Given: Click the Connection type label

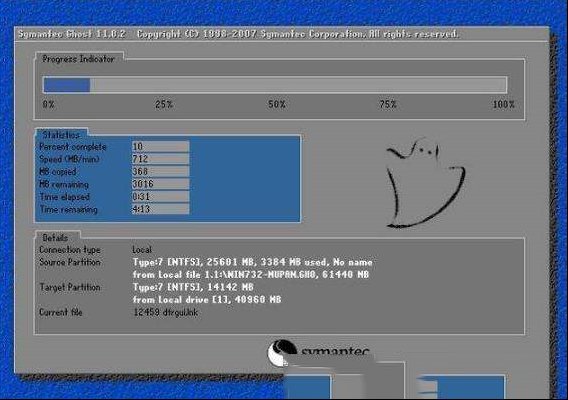Looking at the screenshot, I should pyautogui.click(x=70, y=250).
